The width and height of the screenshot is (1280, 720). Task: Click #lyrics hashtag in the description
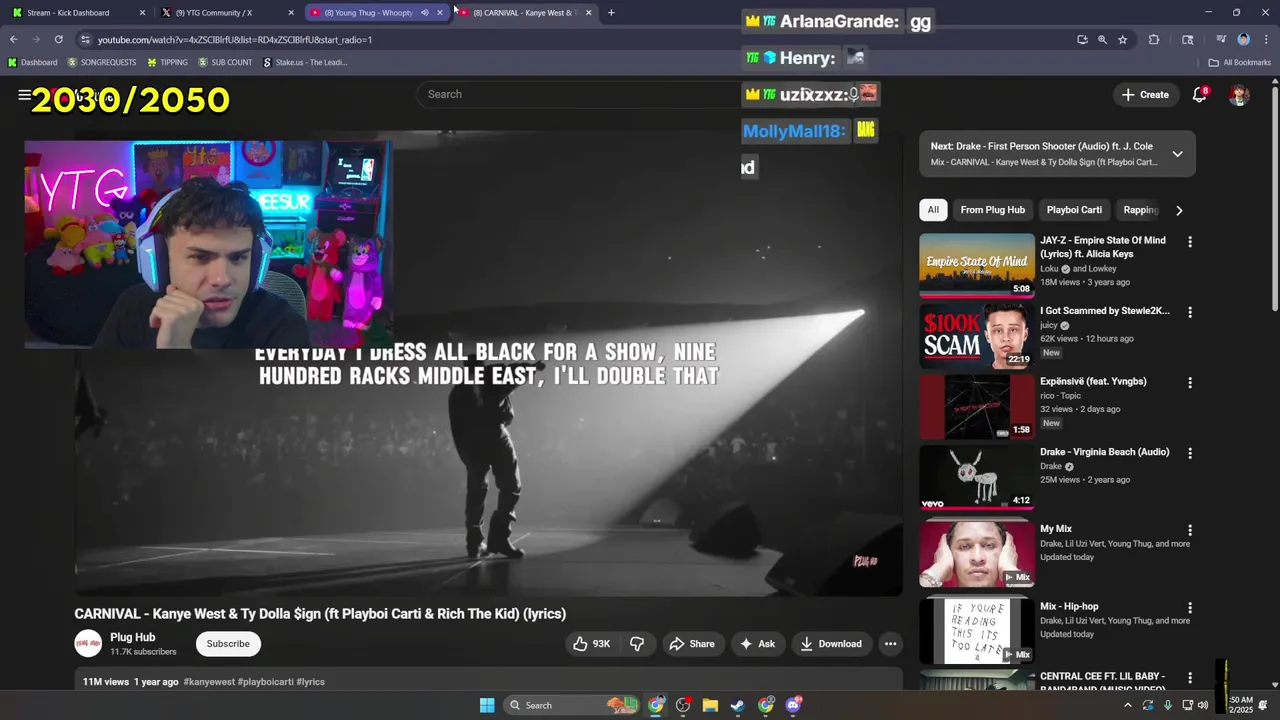(310, 682)
